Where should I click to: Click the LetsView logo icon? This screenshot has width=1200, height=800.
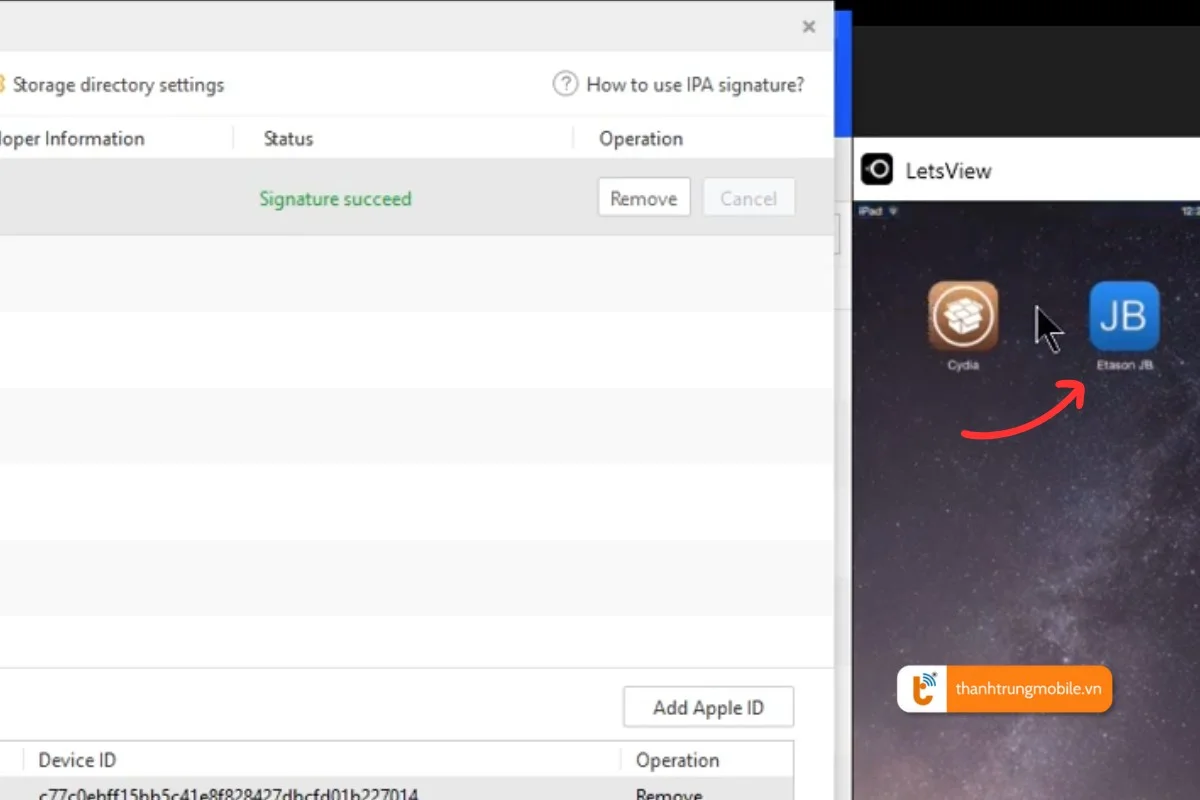(877, 170)
